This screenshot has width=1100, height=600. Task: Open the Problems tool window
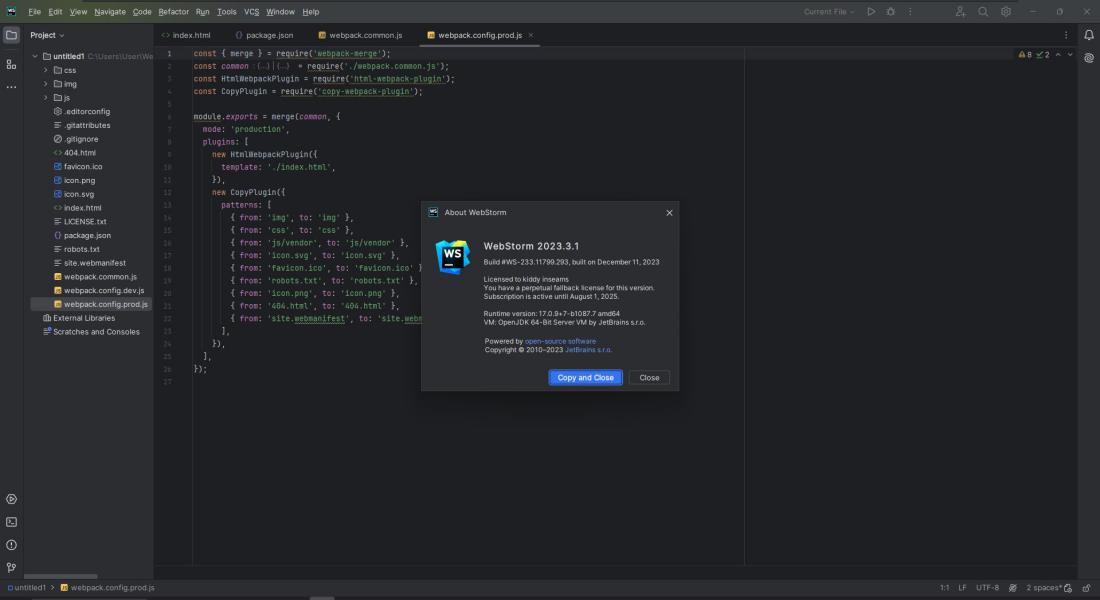11,545
